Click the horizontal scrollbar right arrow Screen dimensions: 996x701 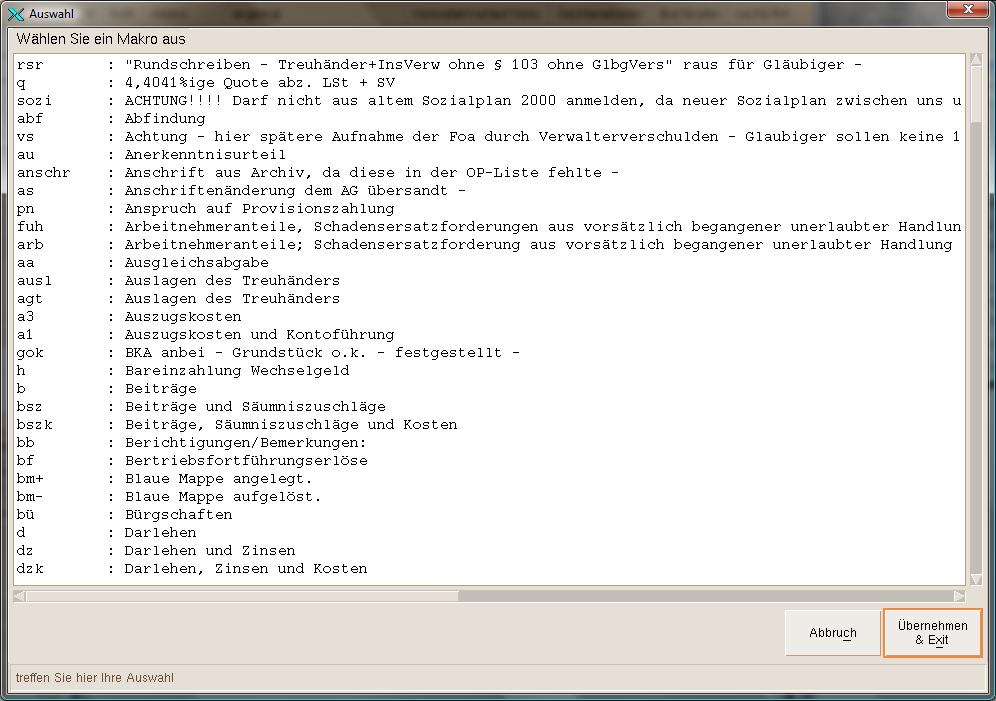pyautogui.click(x=959, y=596)
